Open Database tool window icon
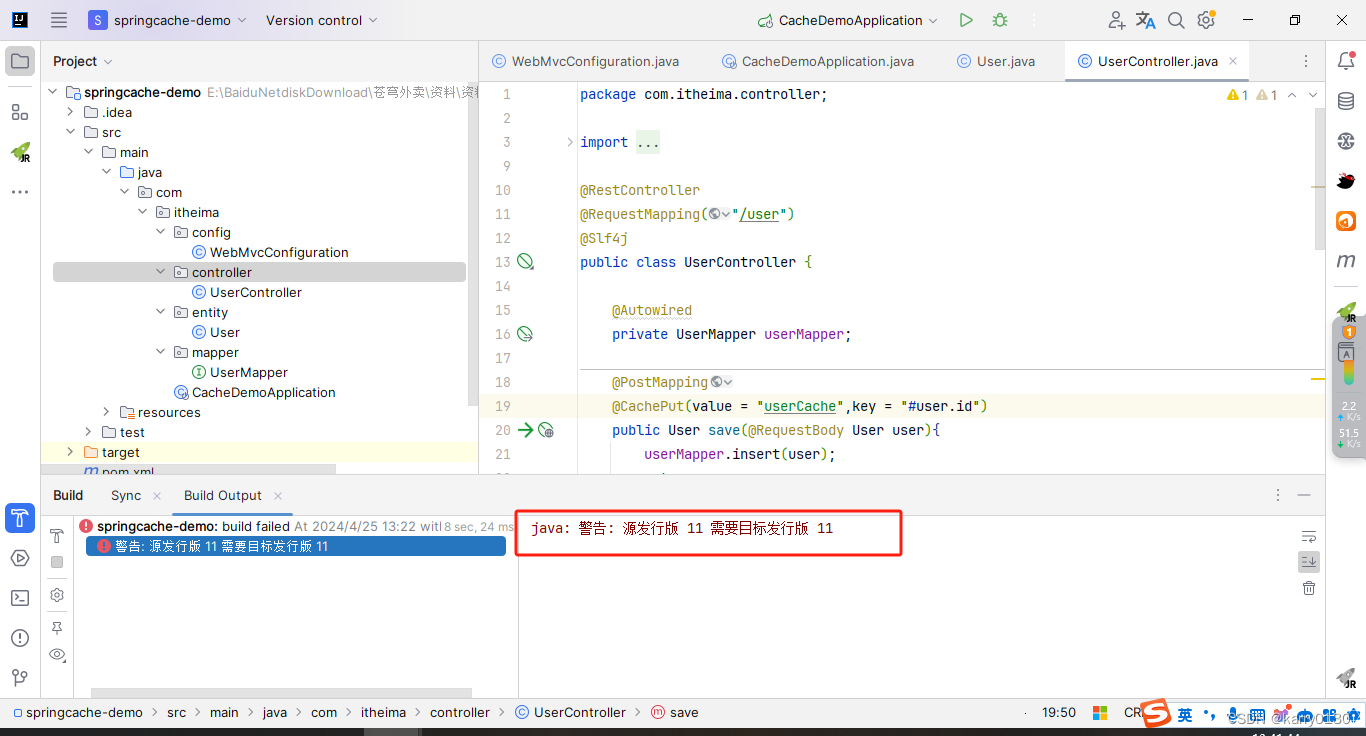This screenshot has height=736, width=1366. (1346, 101)
